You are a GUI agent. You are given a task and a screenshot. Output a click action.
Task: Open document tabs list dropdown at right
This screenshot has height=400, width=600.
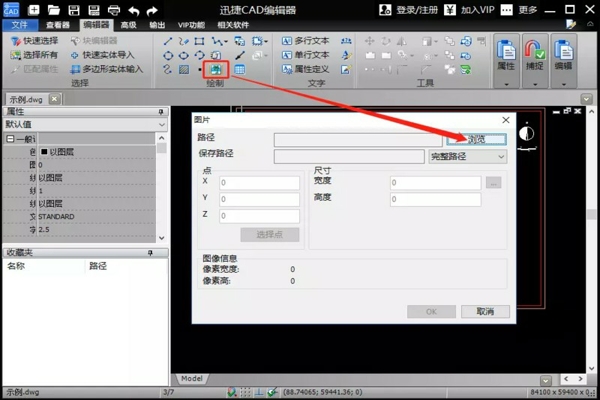586,99
